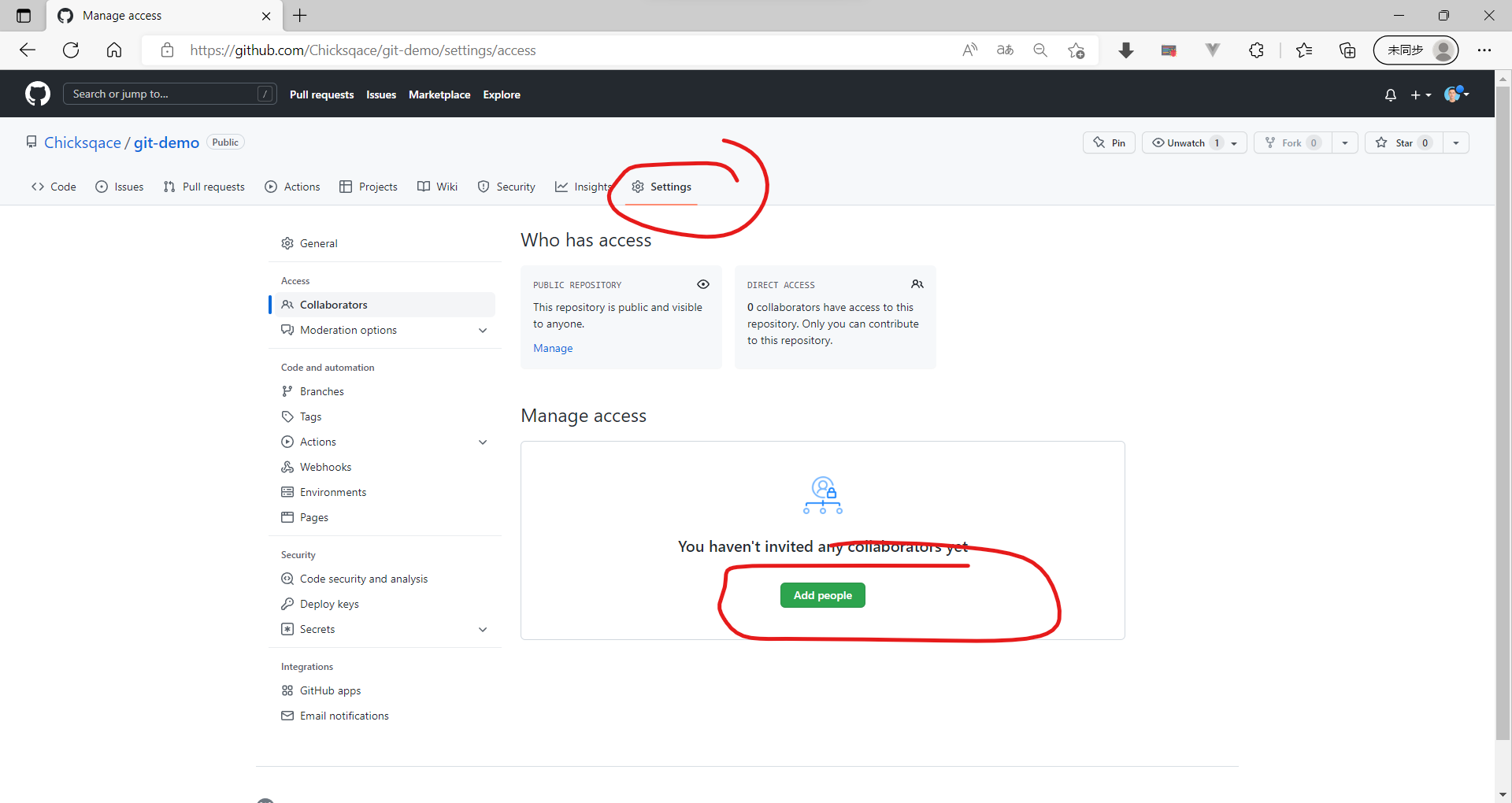Pin the repository

[x=1109, y=142]
